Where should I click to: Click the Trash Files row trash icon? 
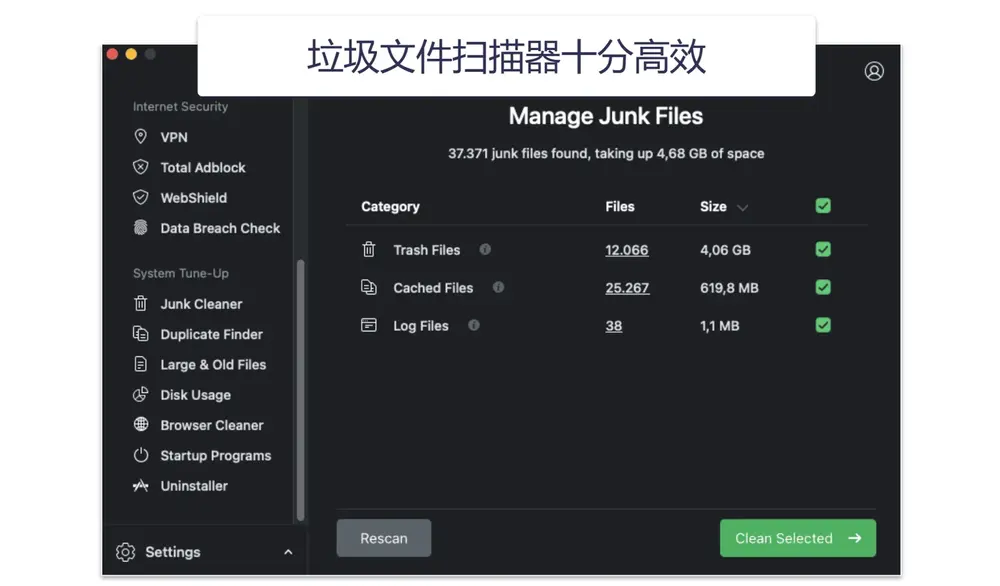coord(369,249)
